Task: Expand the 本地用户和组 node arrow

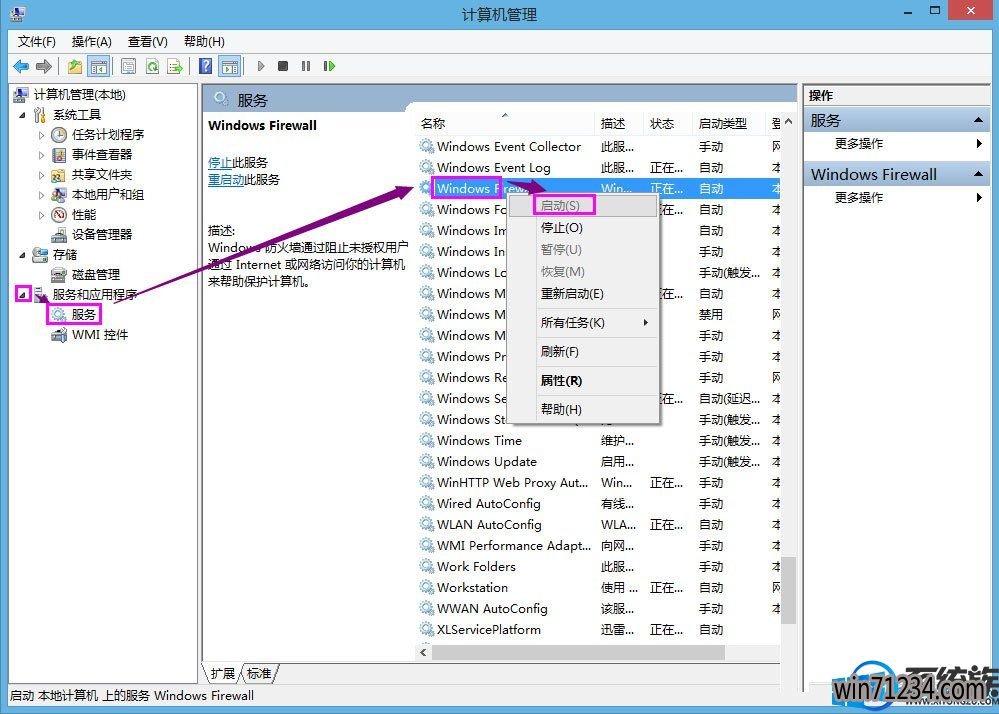Action: [x=41, y=195]
